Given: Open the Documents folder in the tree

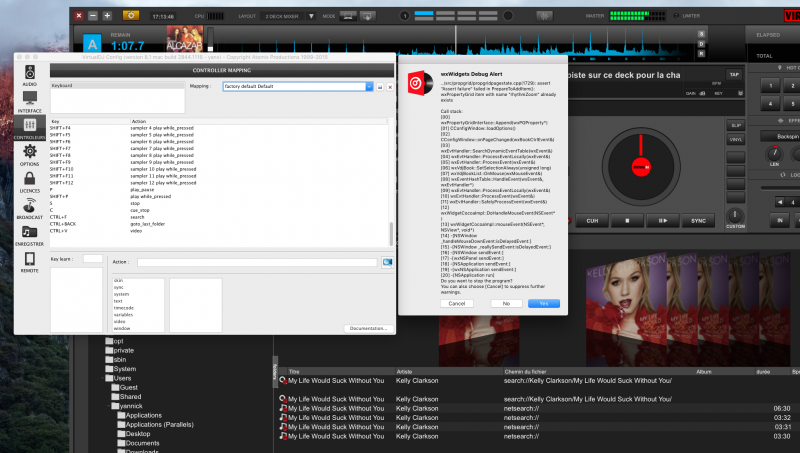Looking at the screenshot, I should (138, 443).
